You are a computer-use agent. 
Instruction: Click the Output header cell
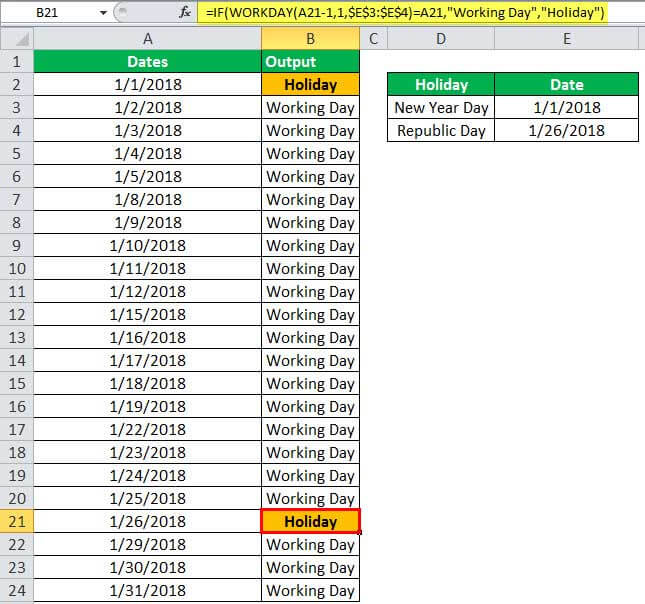click(311, 62)
